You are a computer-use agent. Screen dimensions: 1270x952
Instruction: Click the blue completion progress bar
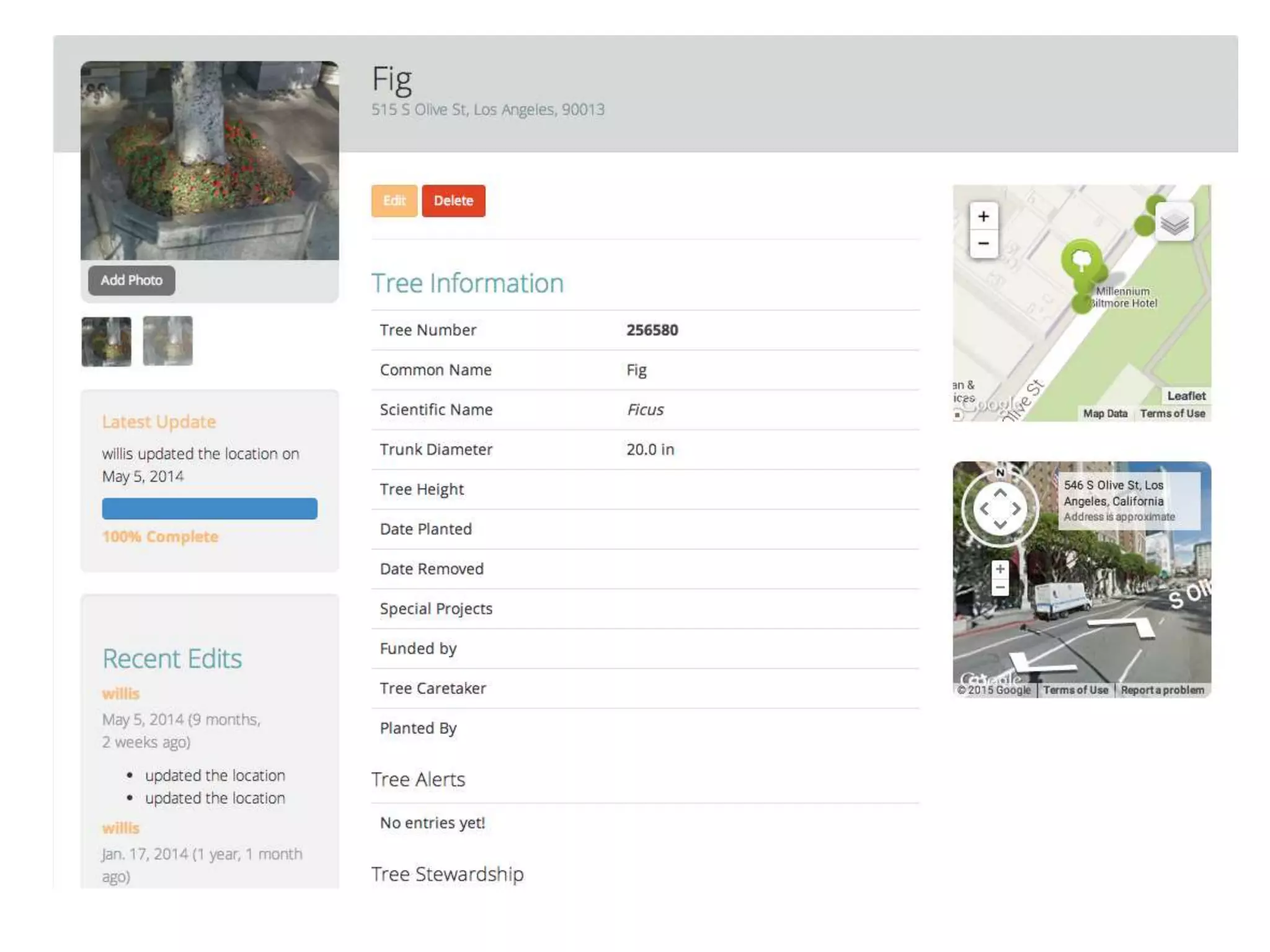coord(210,509)
